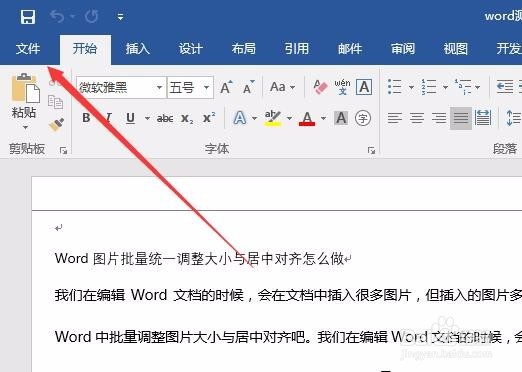
Task: Click the 五号 font size field
Action: coord(184,88)
